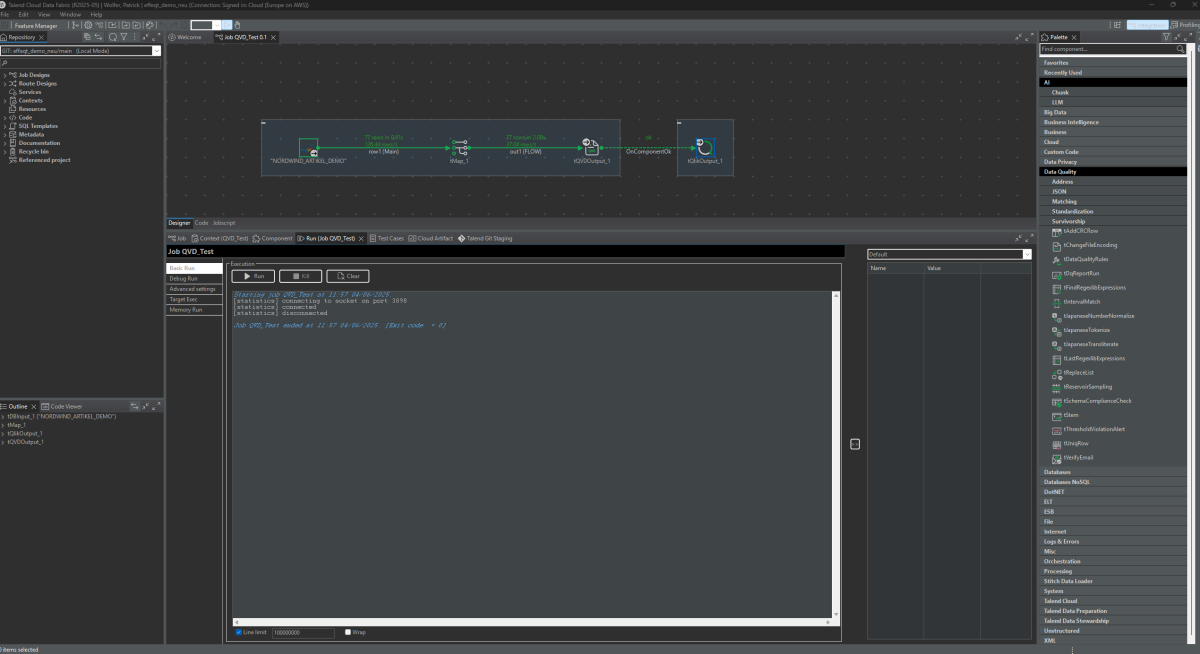Select tQVDOutput_1 in the Outline view
The height and width of the screenshot is (654, 1200).
(26, 441)
